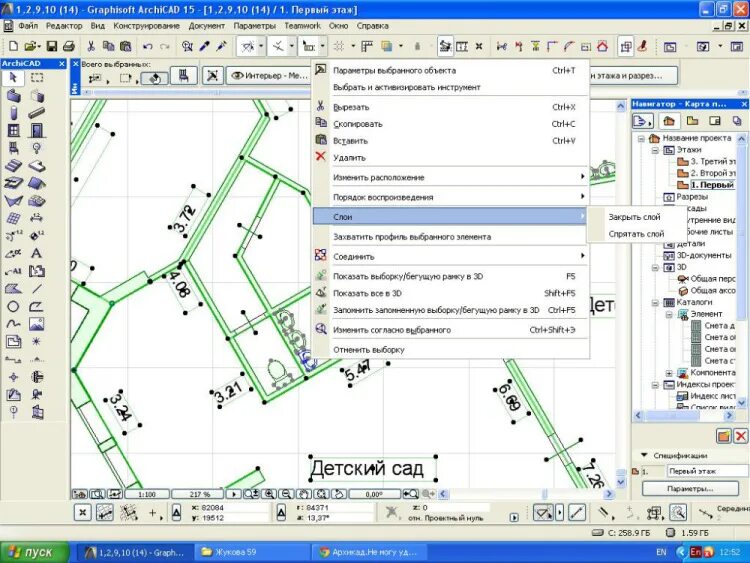Select the Marquee tool
750x563 pixels.
click(37, 77)
